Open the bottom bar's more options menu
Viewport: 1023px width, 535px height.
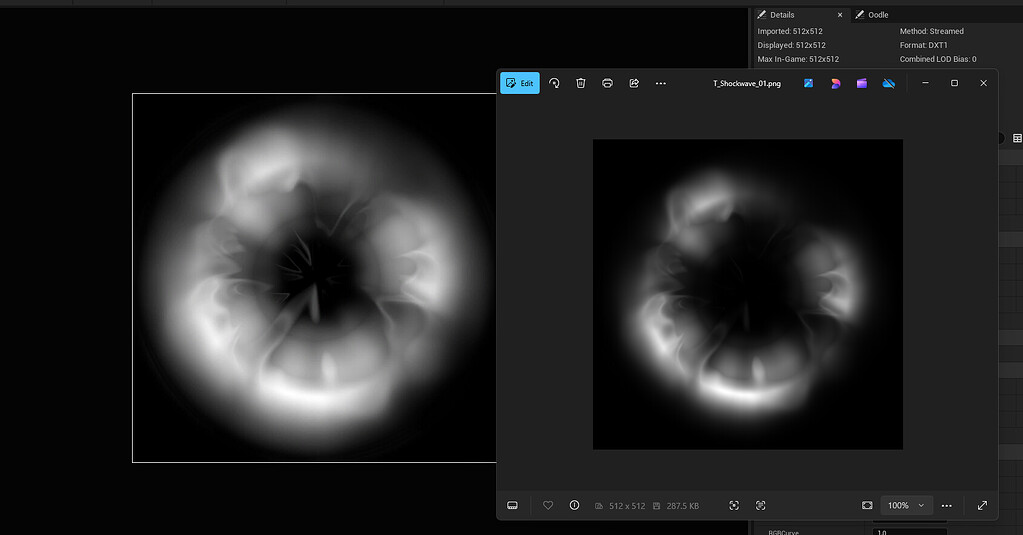click(x=946, y=505)
